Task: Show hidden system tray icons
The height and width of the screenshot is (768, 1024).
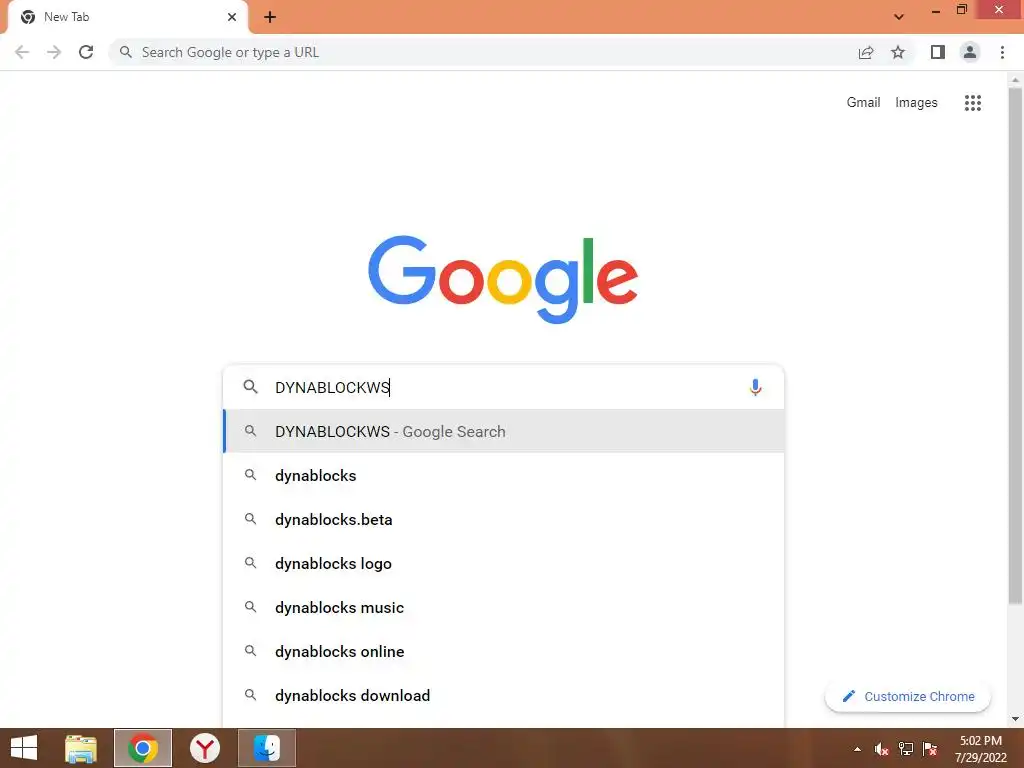Action: 857,749
